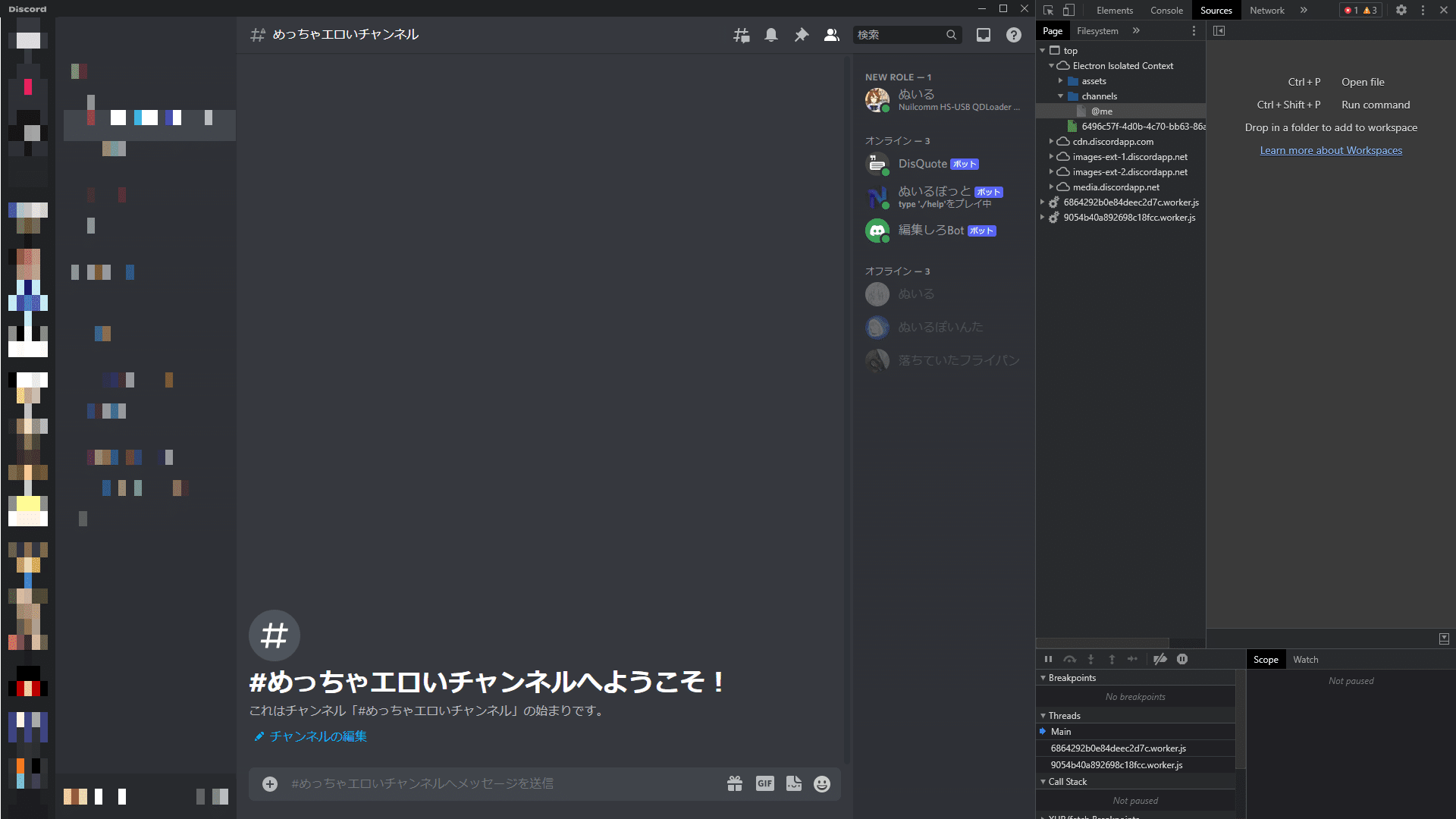Click the step over debugger icon
Image resolution: width=1456 pixels, height=819 pixels.
point(1070,660)
